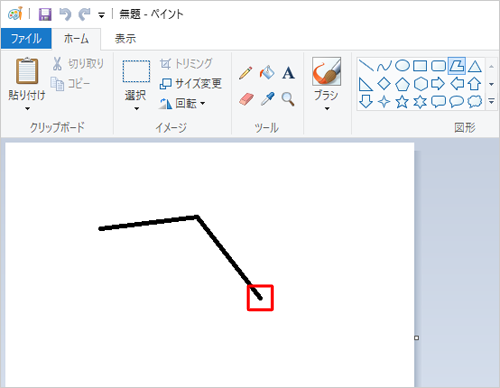
Task: Click shapes gallery scroll down arrow
Action: tap(492, 84)
